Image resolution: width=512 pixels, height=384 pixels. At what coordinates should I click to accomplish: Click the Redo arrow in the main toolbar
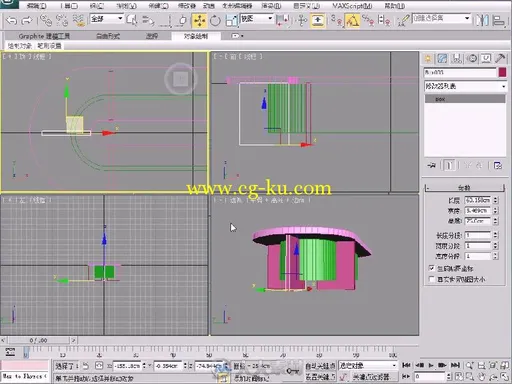pos(27,21)
